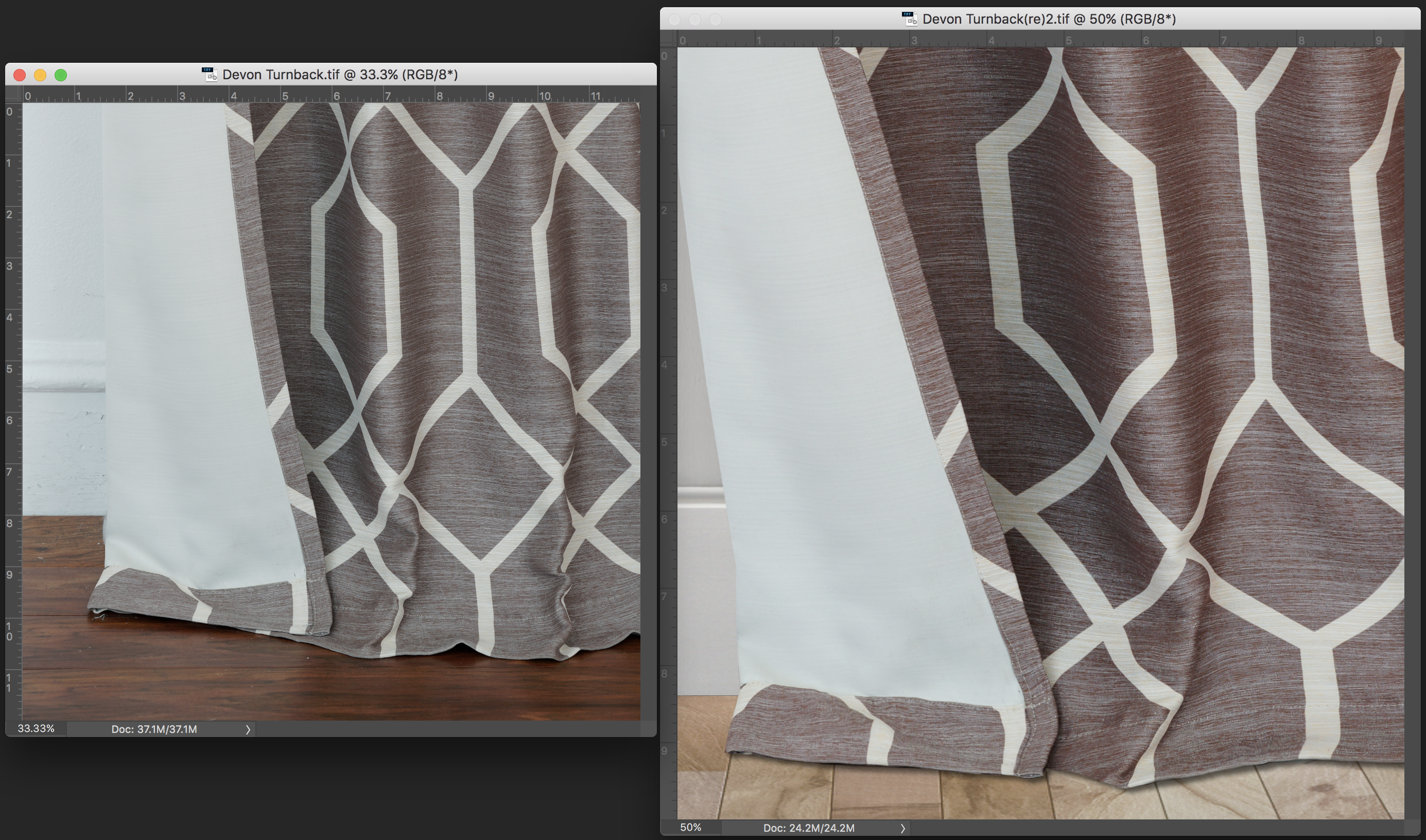Click the dimmed zoom button on Devon Turnback(re)2.tif

tap(716, 19)
